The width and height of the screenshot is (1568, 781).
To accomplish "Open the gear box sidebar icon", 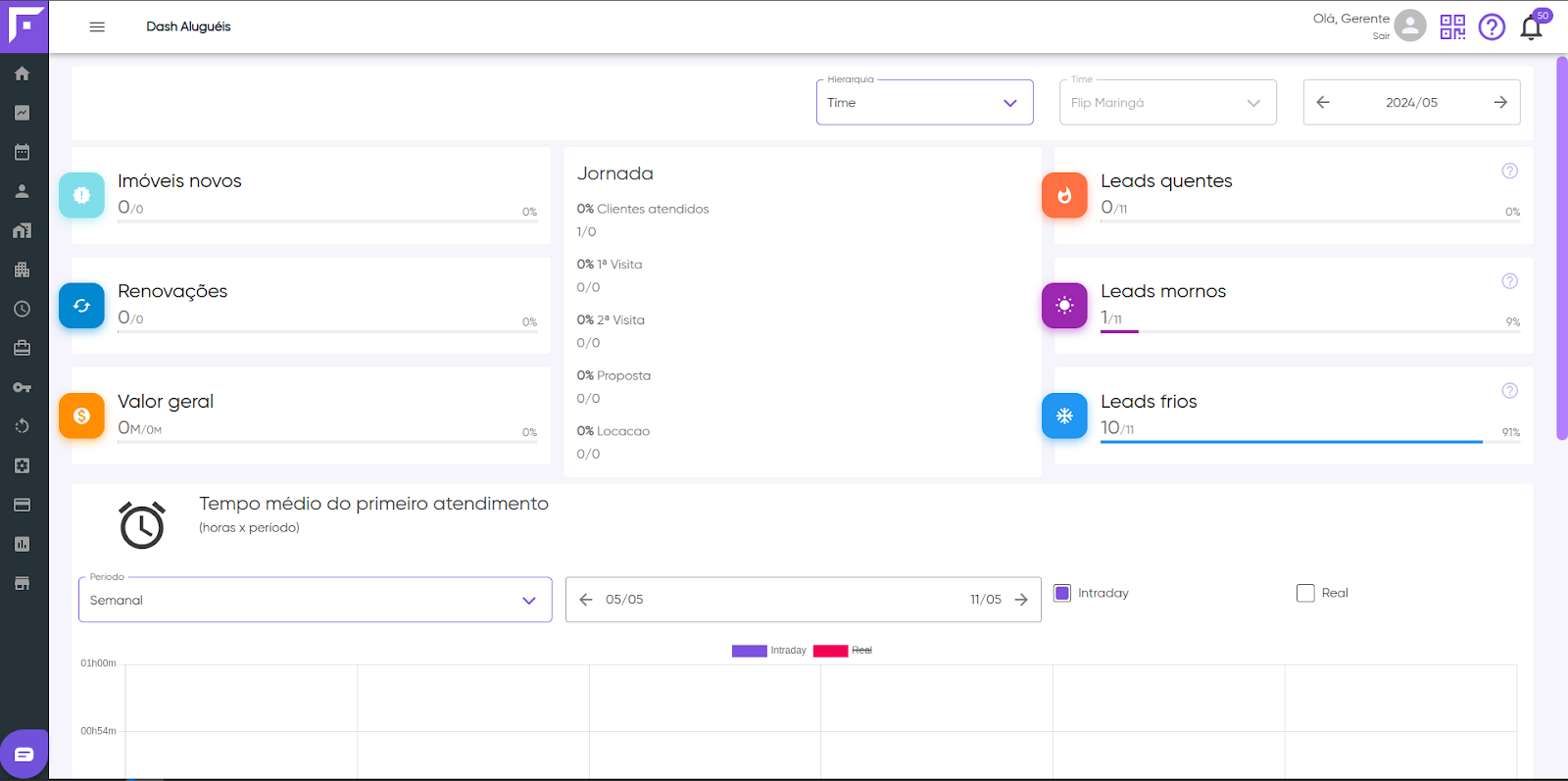I will (22, 465).
